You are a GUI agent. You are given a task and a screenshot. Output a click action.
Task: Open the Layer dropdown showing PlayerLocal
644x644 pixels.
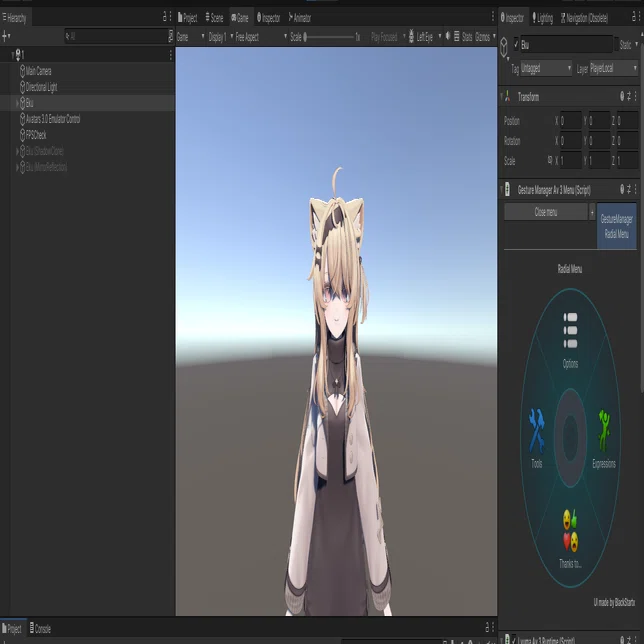(614, 68)
